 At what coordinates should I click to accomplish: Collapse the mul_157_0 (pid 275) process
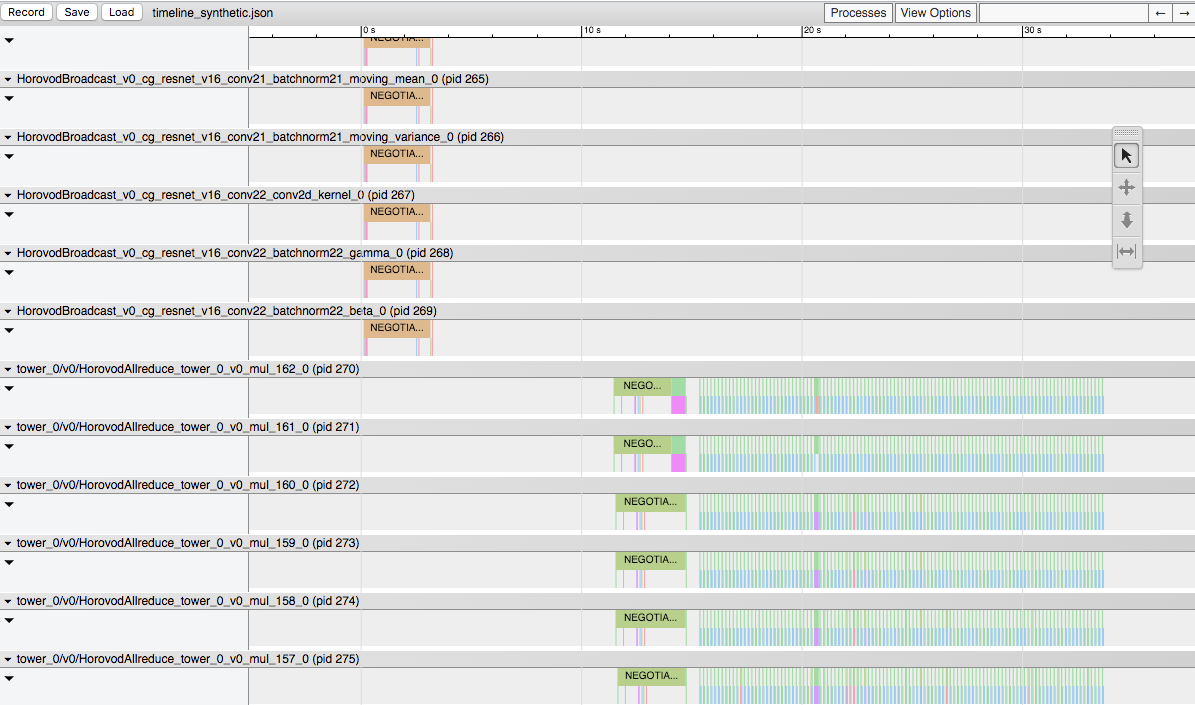click(x=8, y=659)
